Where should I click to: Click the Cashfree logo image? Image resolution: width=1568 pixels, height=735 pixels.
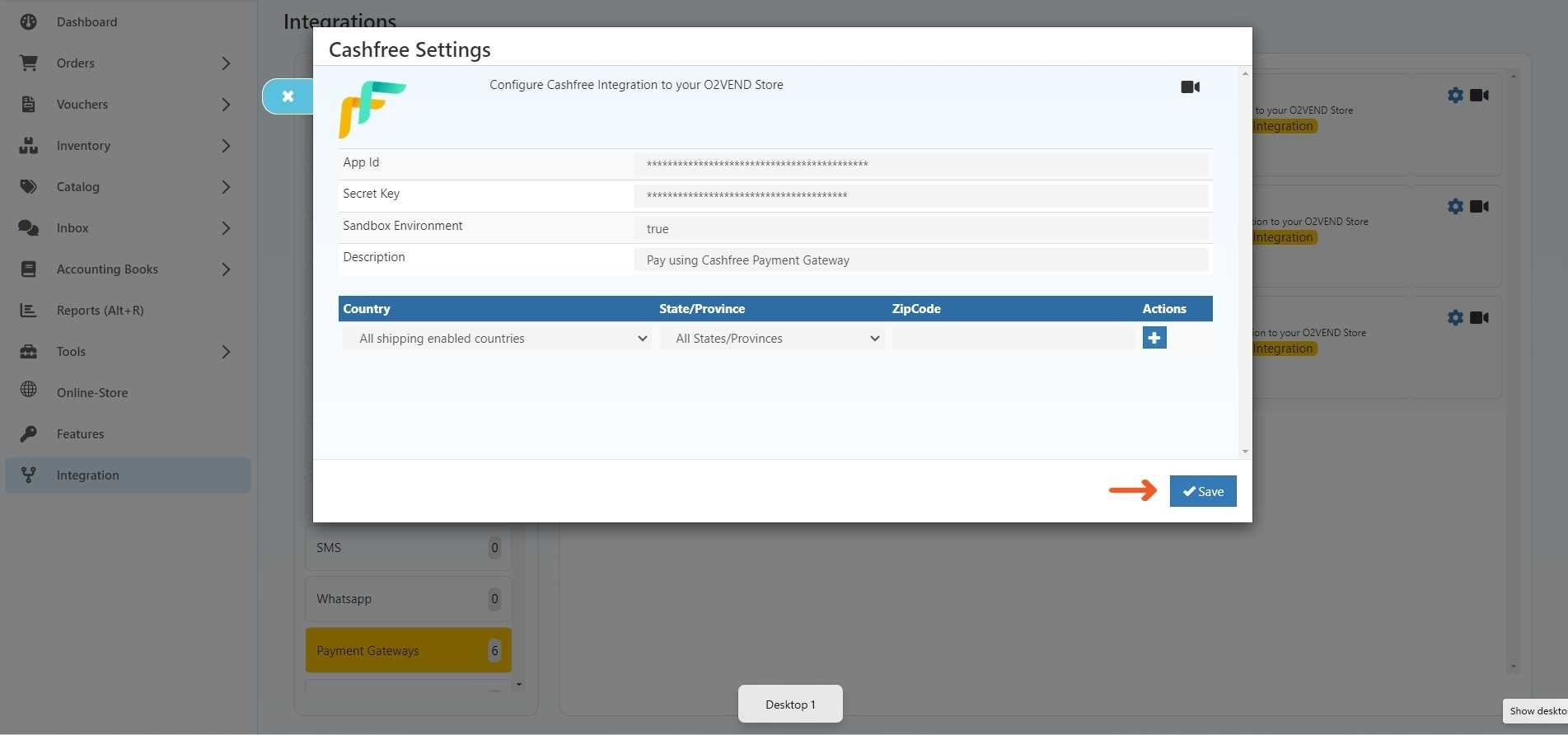(x=372, y=109)
